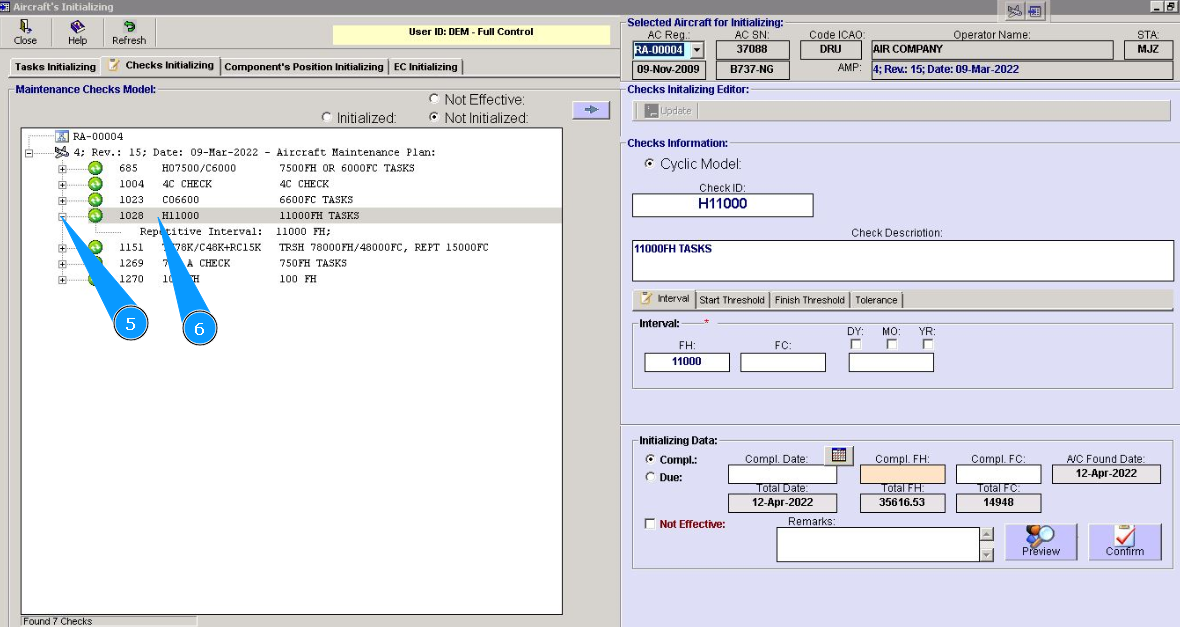
Task: Expand the 685 H07500/C6000 tree node
Action: tap(62, 168)
